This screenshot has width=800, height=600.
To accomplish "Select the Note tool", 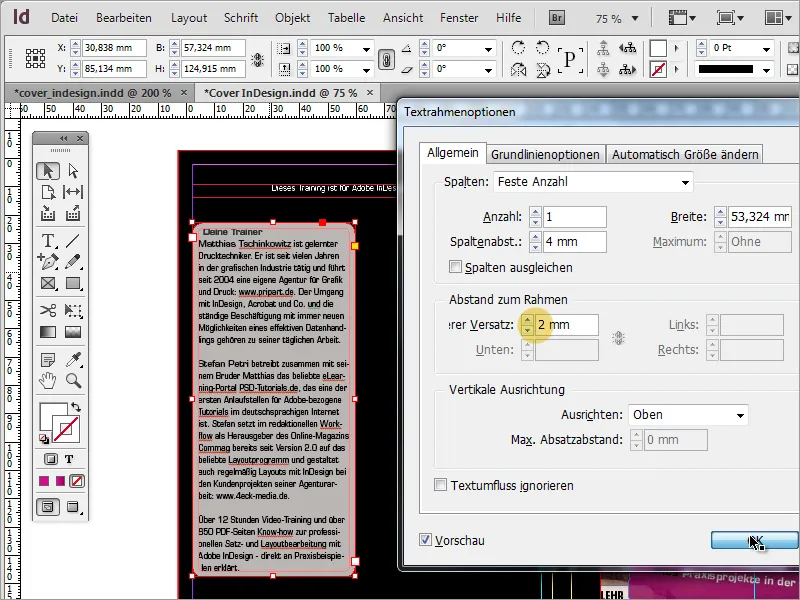I will click(x=48, y=360).
